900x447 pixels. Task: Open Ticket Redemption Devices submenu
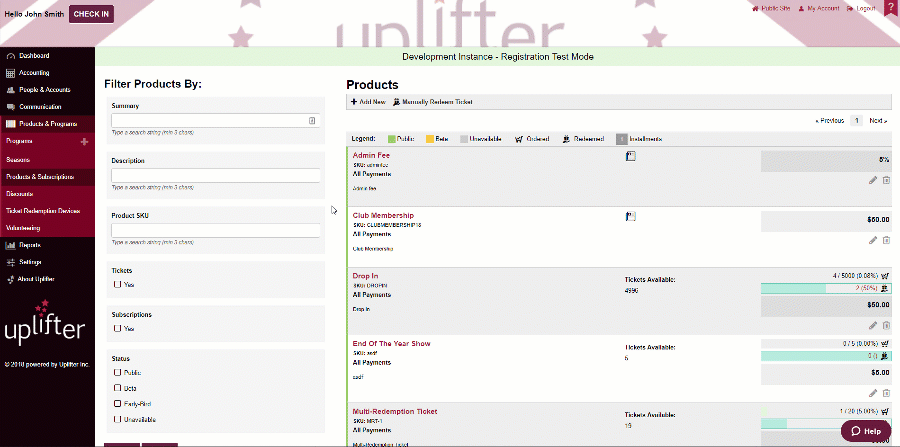(43, 211)
